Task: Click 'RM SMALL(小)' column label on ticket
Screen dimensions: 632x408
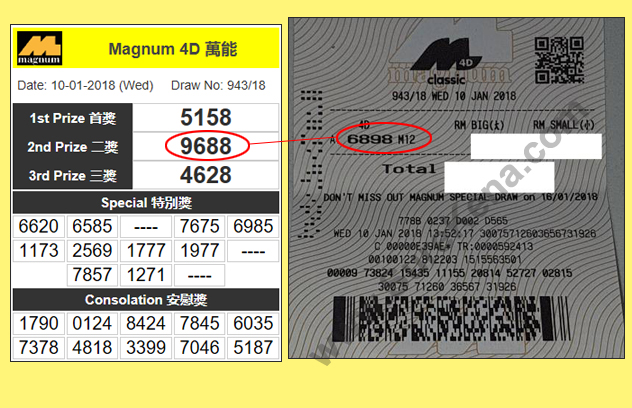Action: coord(563,125)
